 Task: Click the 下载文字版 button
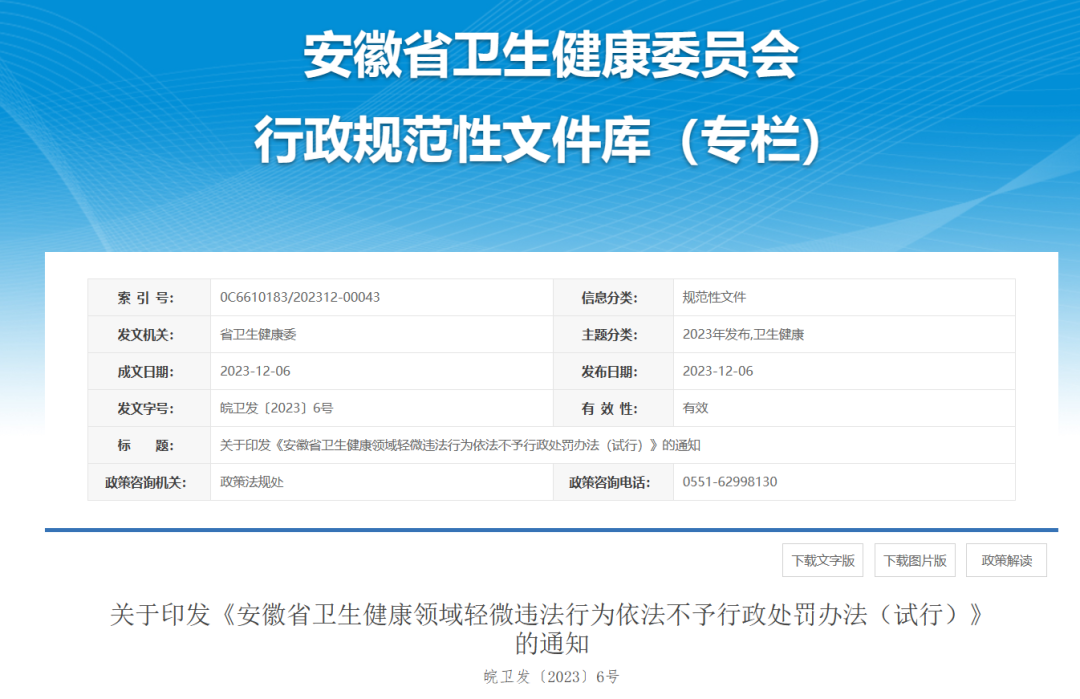(822, 560)
